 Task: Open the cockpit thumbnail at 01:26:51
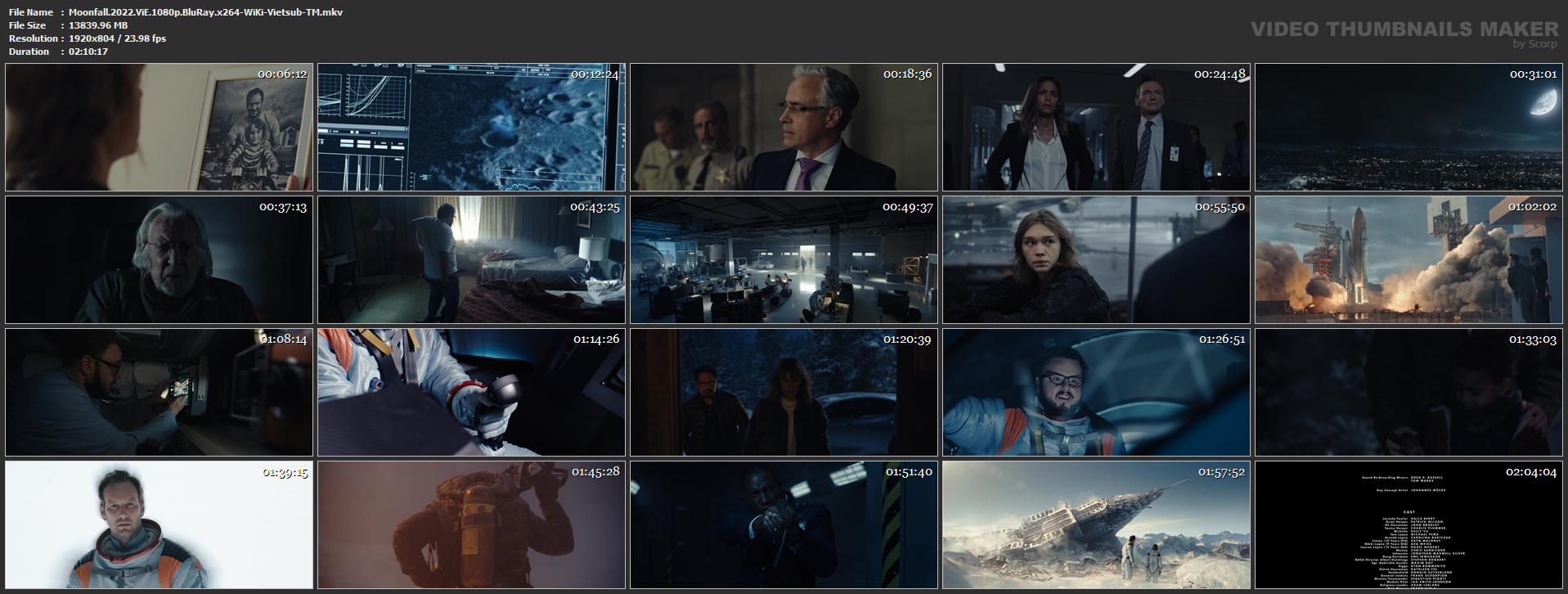tap(1096, 393)
